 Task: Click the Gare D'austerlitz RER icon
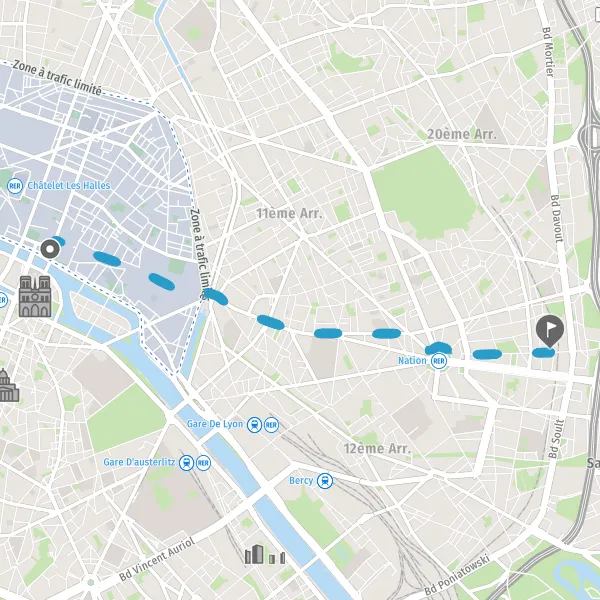[x=203, y=463]
